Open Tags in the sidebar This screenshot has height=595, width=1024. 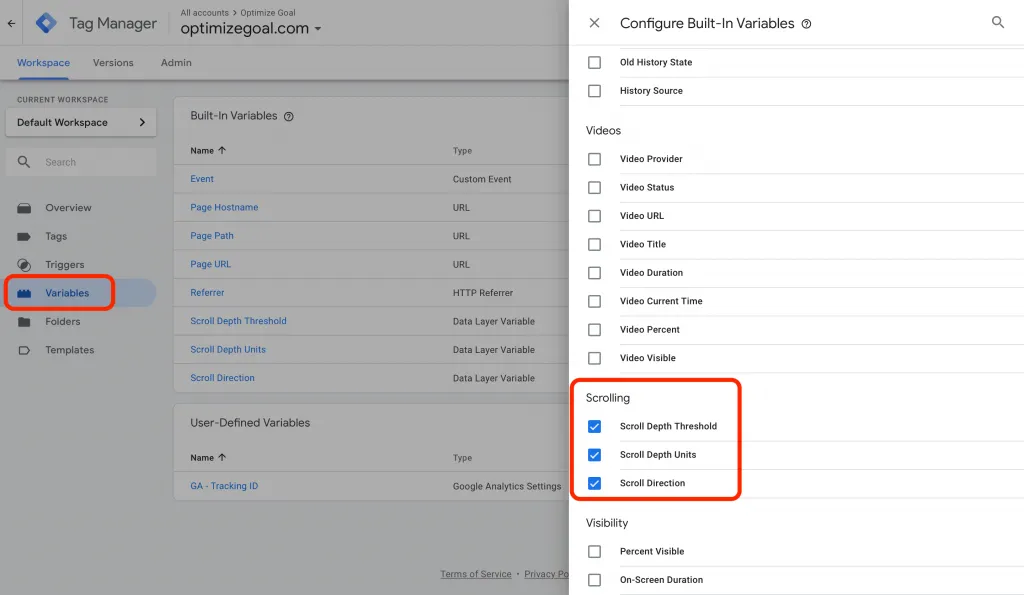pyautogui.click(x=56, y=236)
